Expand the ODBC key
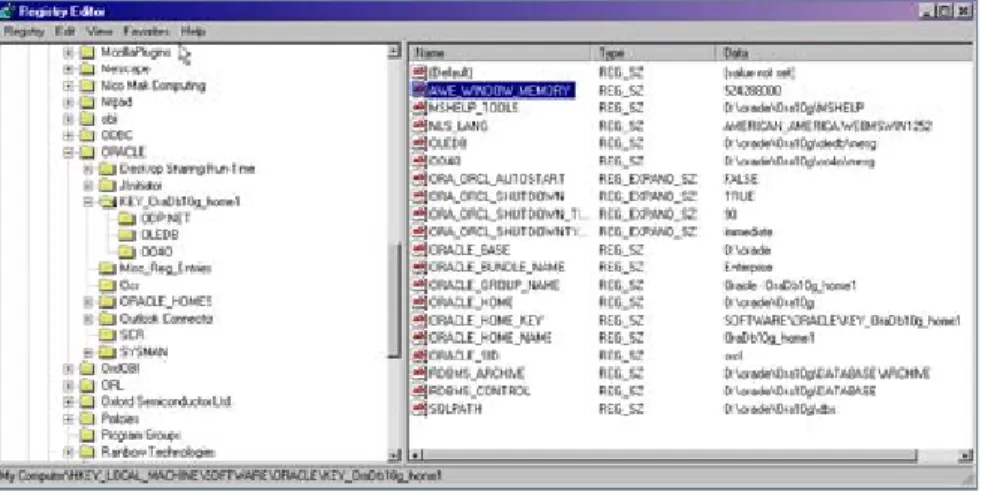Screen dimensions: 982x492 point(69,135)
